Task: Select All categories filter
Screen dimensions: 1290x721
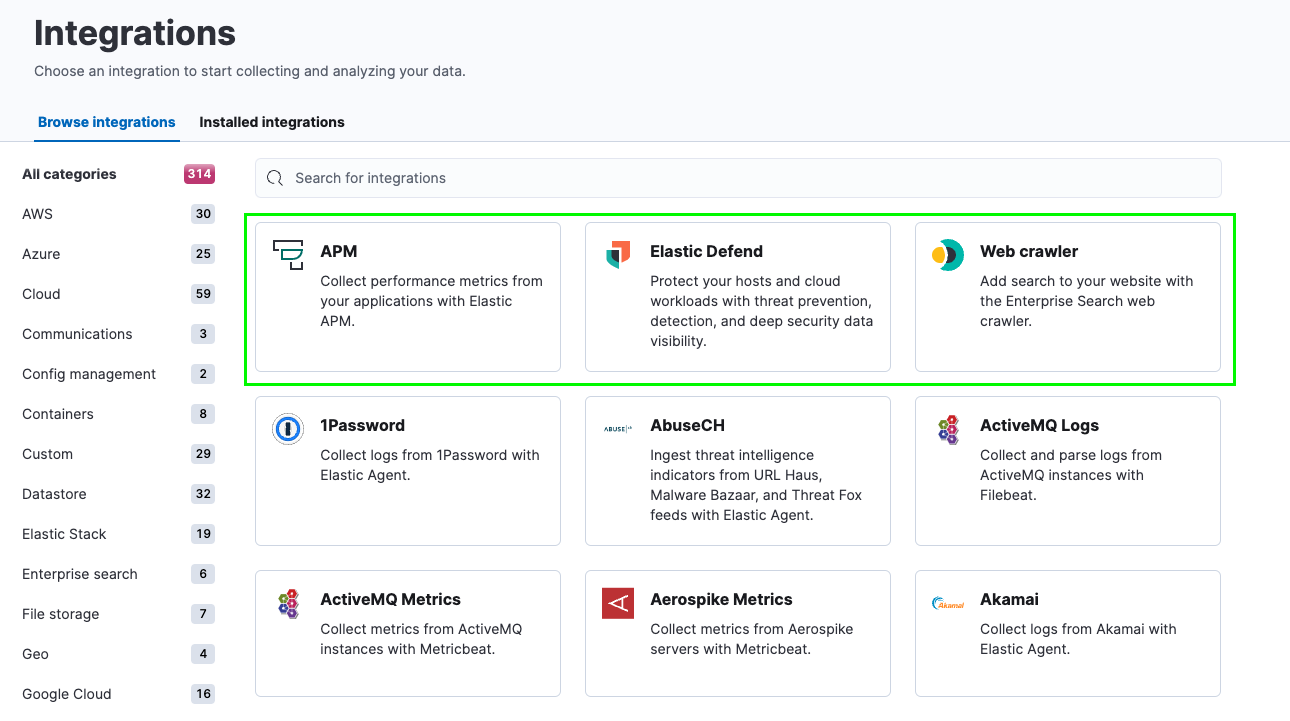Action: click(69, 174)
